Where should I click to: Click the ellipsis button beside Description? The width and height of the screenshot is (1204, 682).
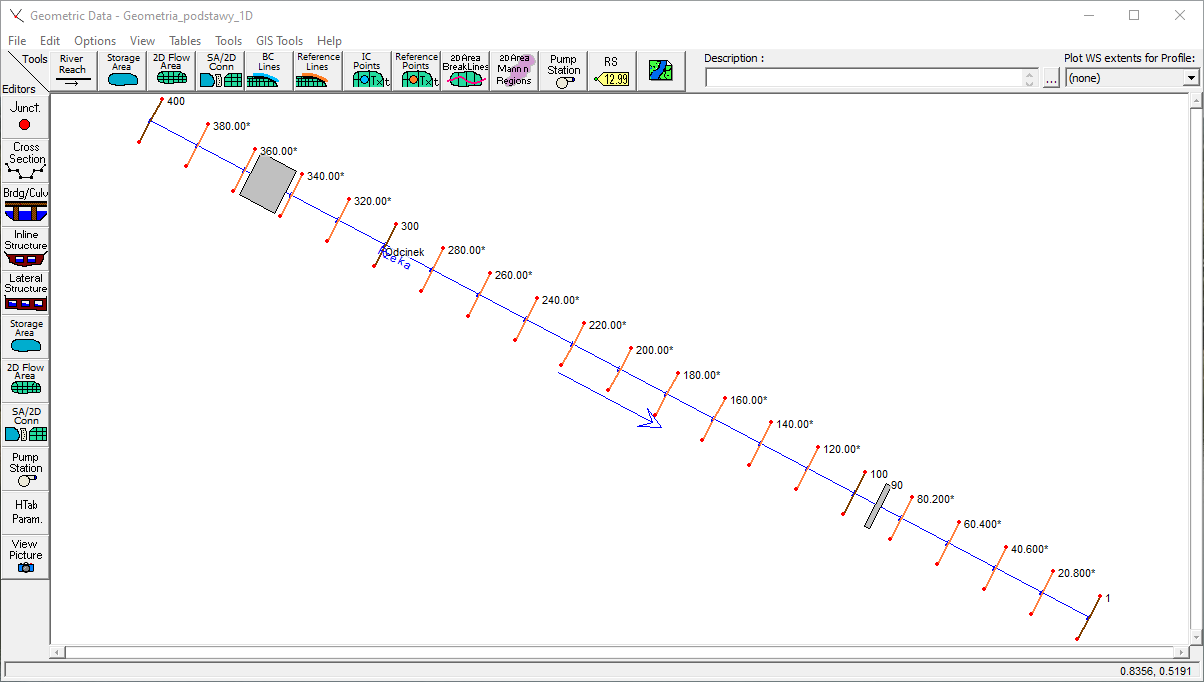tap(1051, 79)
